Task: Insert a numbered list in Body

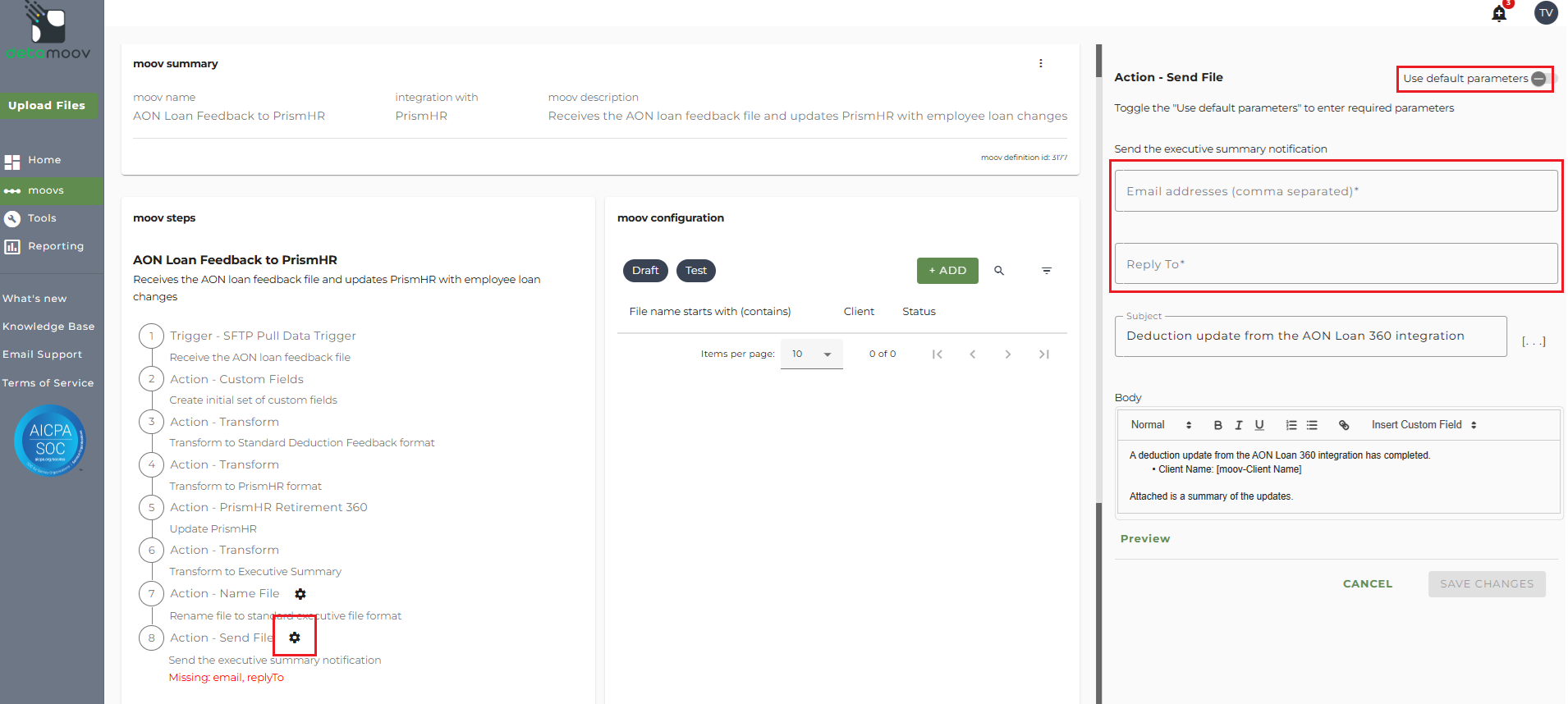Action: click(x=1291, y=425)
